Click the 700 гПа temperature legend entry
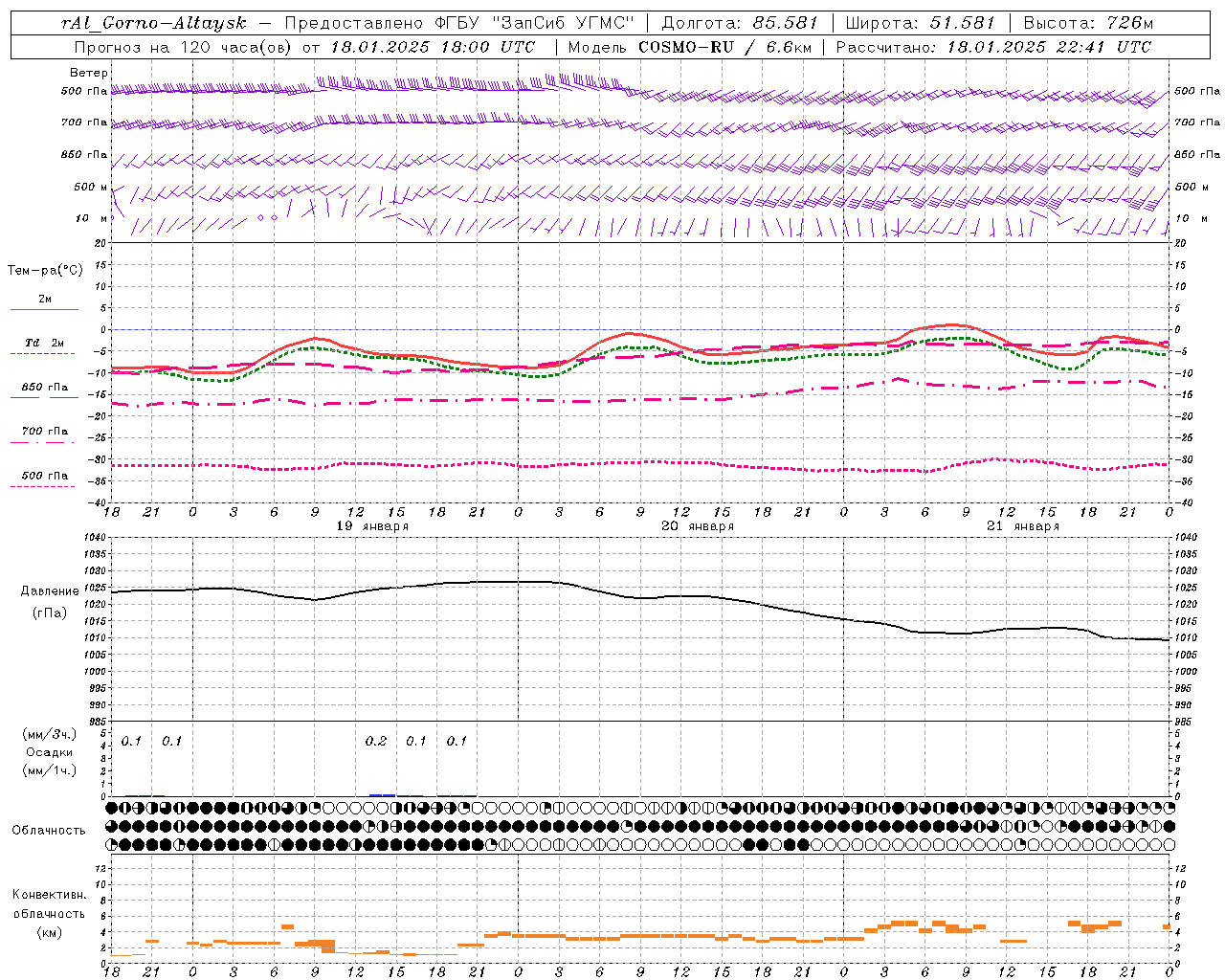 [45, 432]
